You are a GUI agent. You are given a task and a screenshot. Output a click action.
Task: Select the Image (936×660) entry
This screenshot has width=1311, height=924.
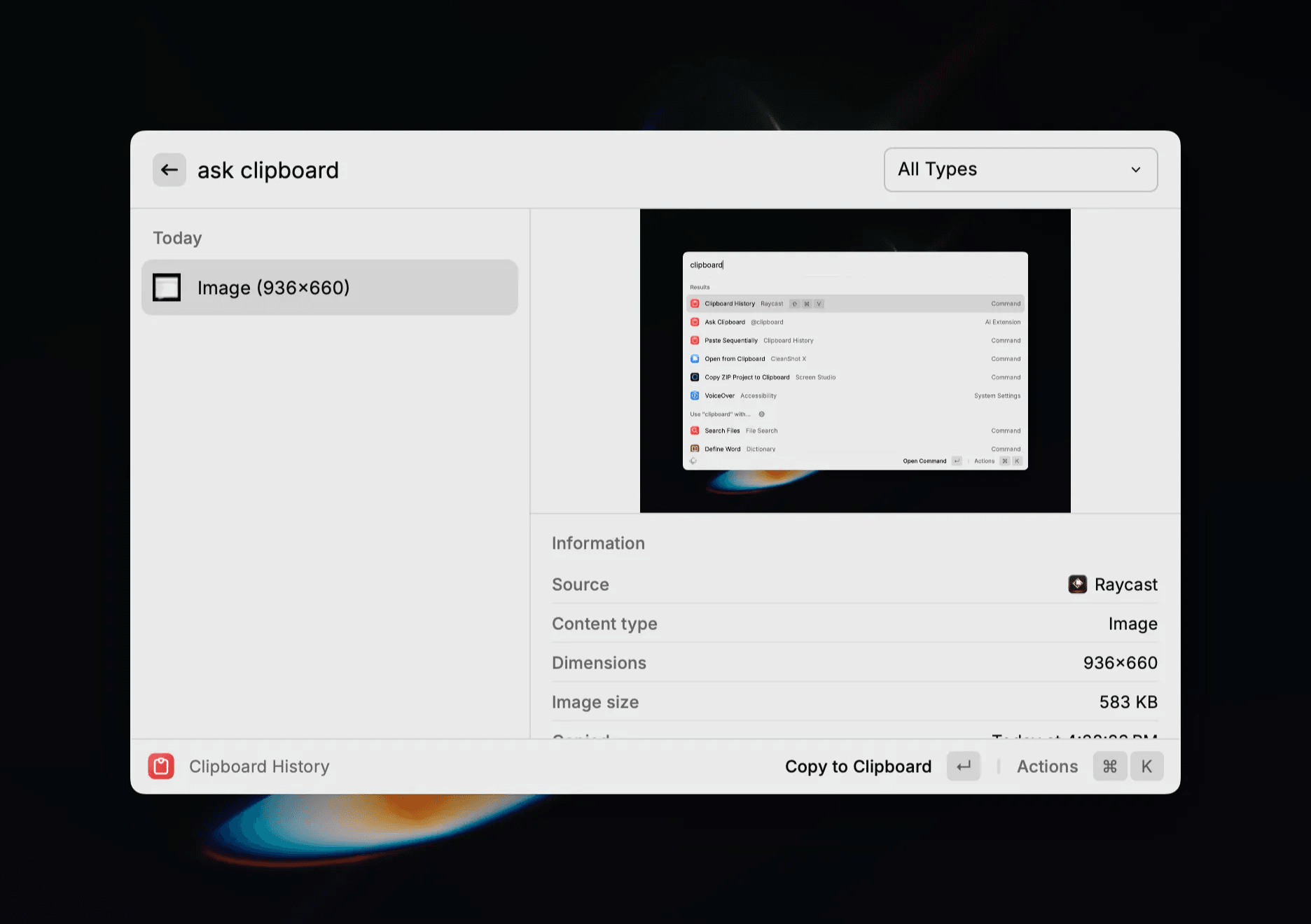(x=330, y=287)
